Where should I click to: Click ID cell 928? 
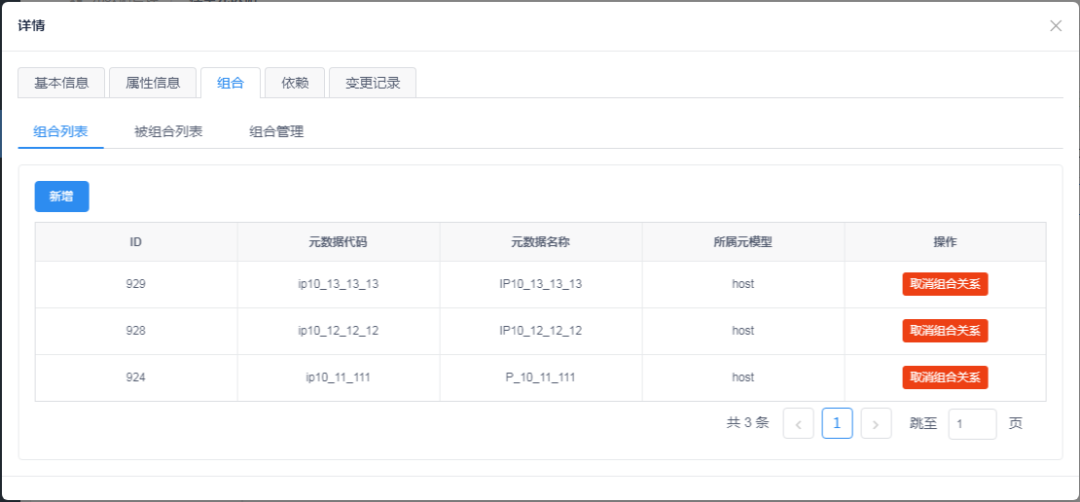coord(136,331)
